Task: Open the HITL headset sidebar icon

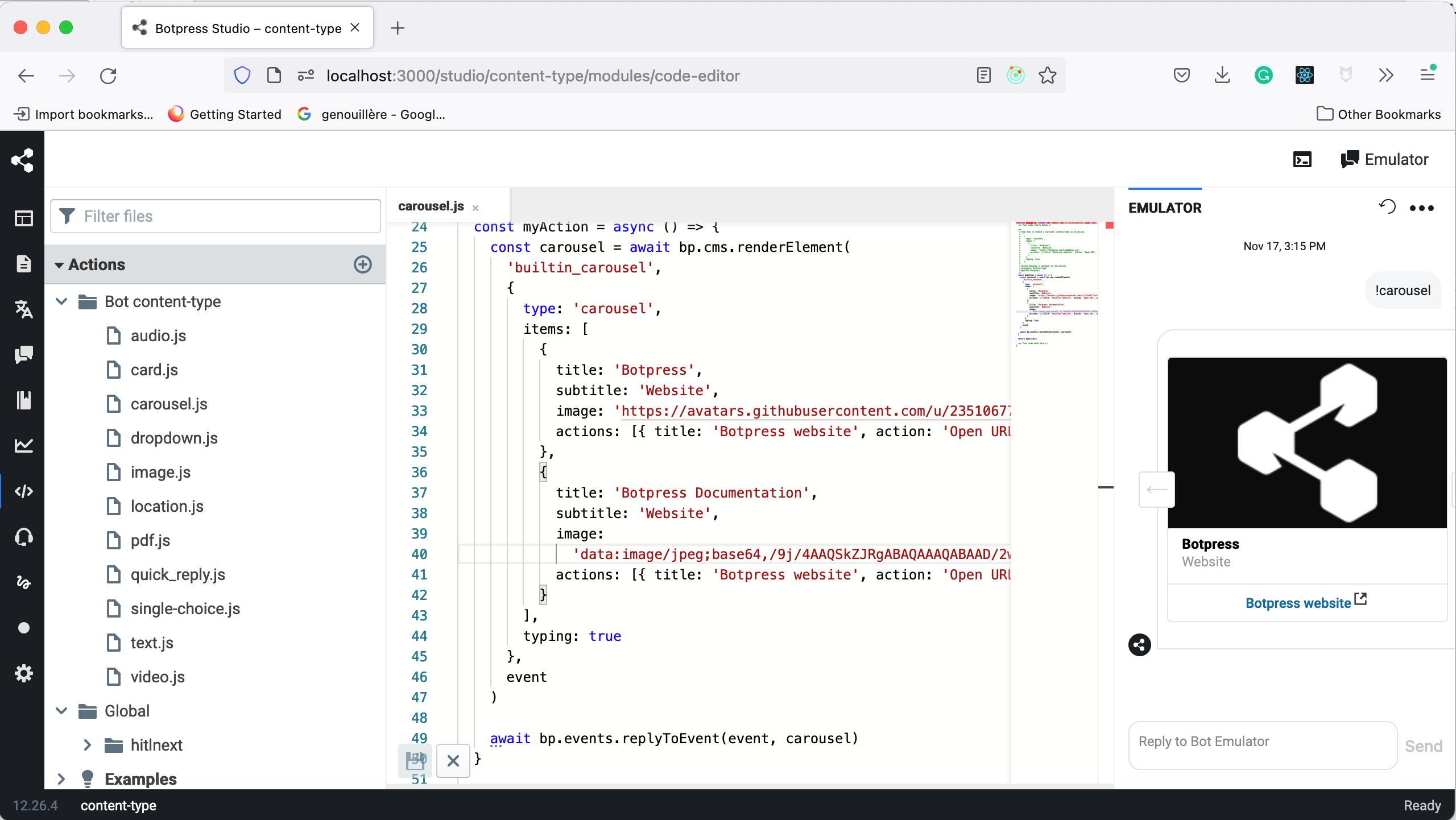Action: 23,537
